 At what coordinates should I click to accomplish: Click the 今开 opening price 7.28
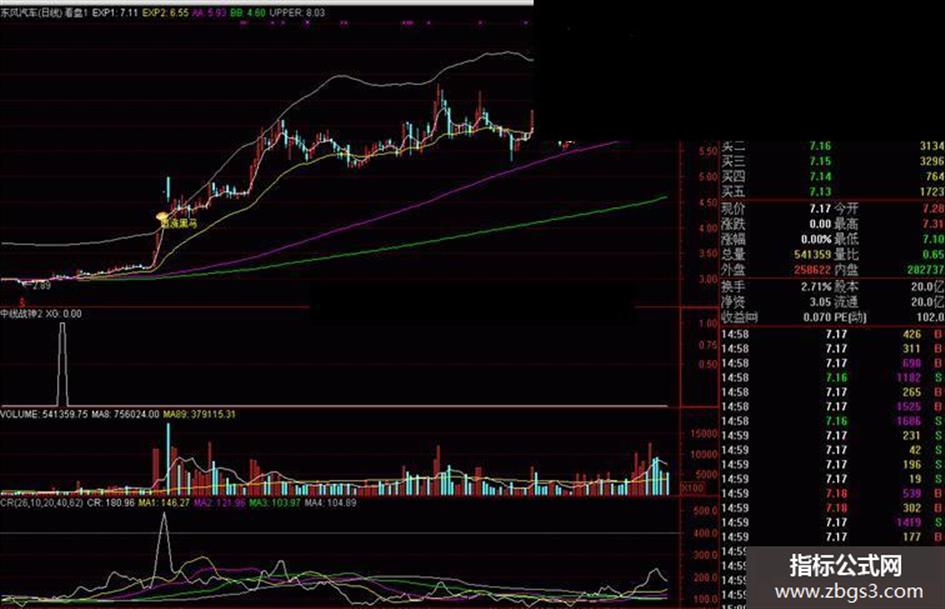(x=933, y=209)
